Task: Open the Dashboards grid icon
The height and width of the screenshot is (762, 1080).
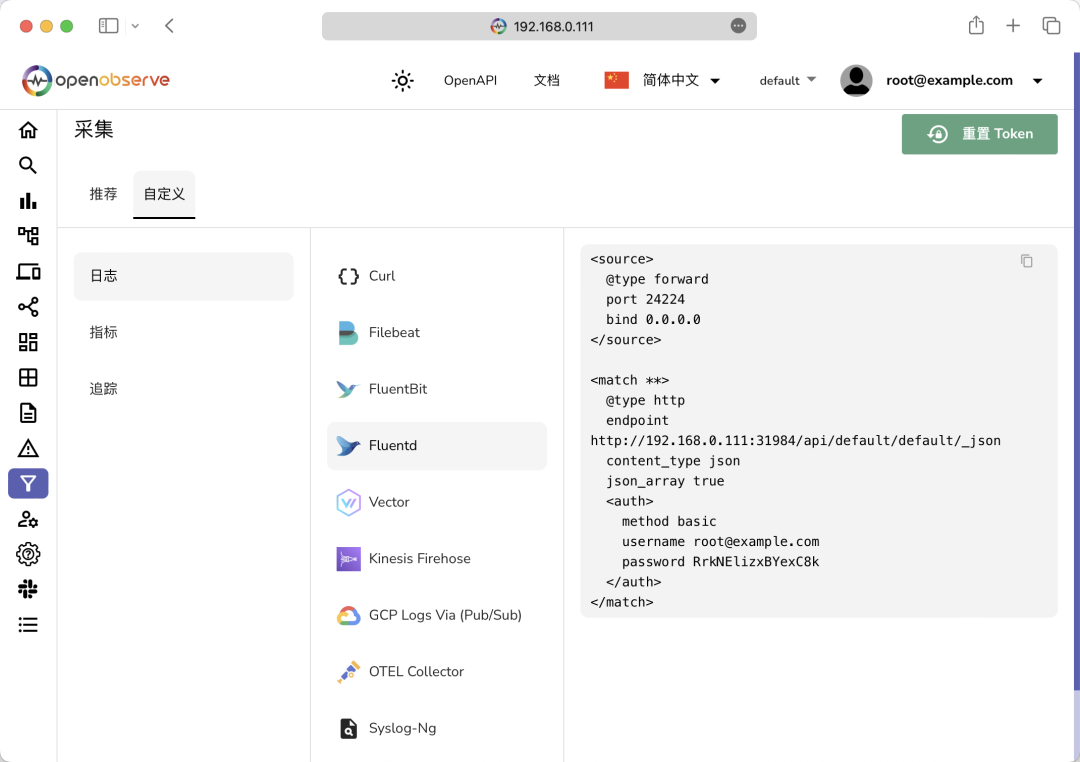Action: coord(28,341)
